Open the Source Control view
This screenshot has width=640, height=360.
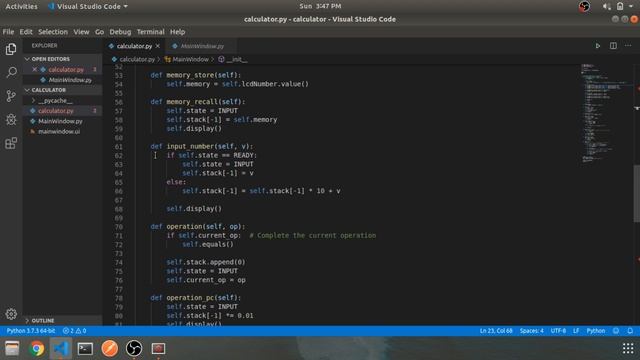(11, 96)
